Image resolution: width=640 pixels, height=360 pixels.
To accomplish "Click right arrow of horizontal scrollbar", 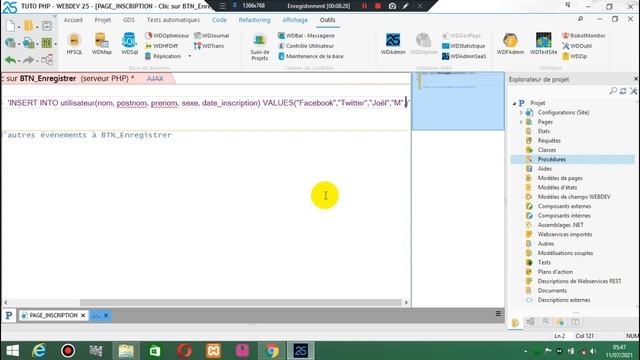I will pyautogui.click(x=406, y=302).
